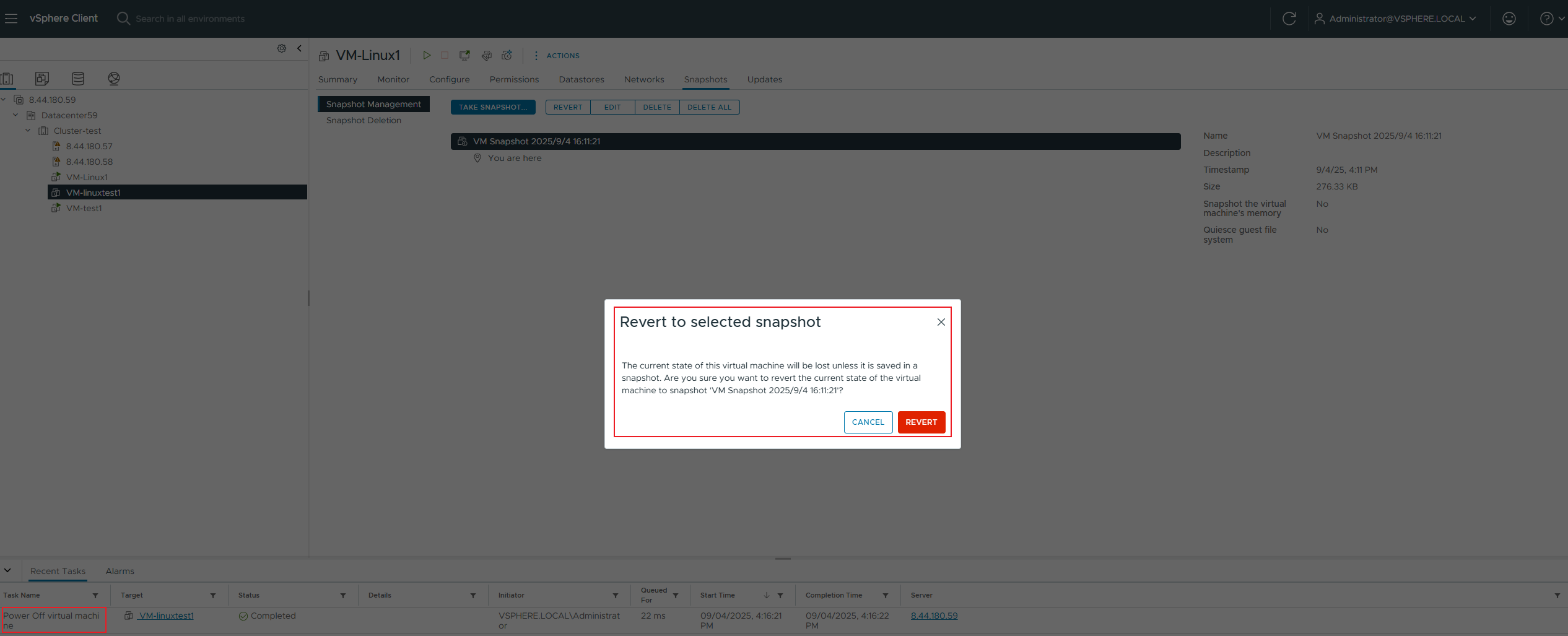
Task: Click the sidebar settings gear icon
Action: pos(282,48)
